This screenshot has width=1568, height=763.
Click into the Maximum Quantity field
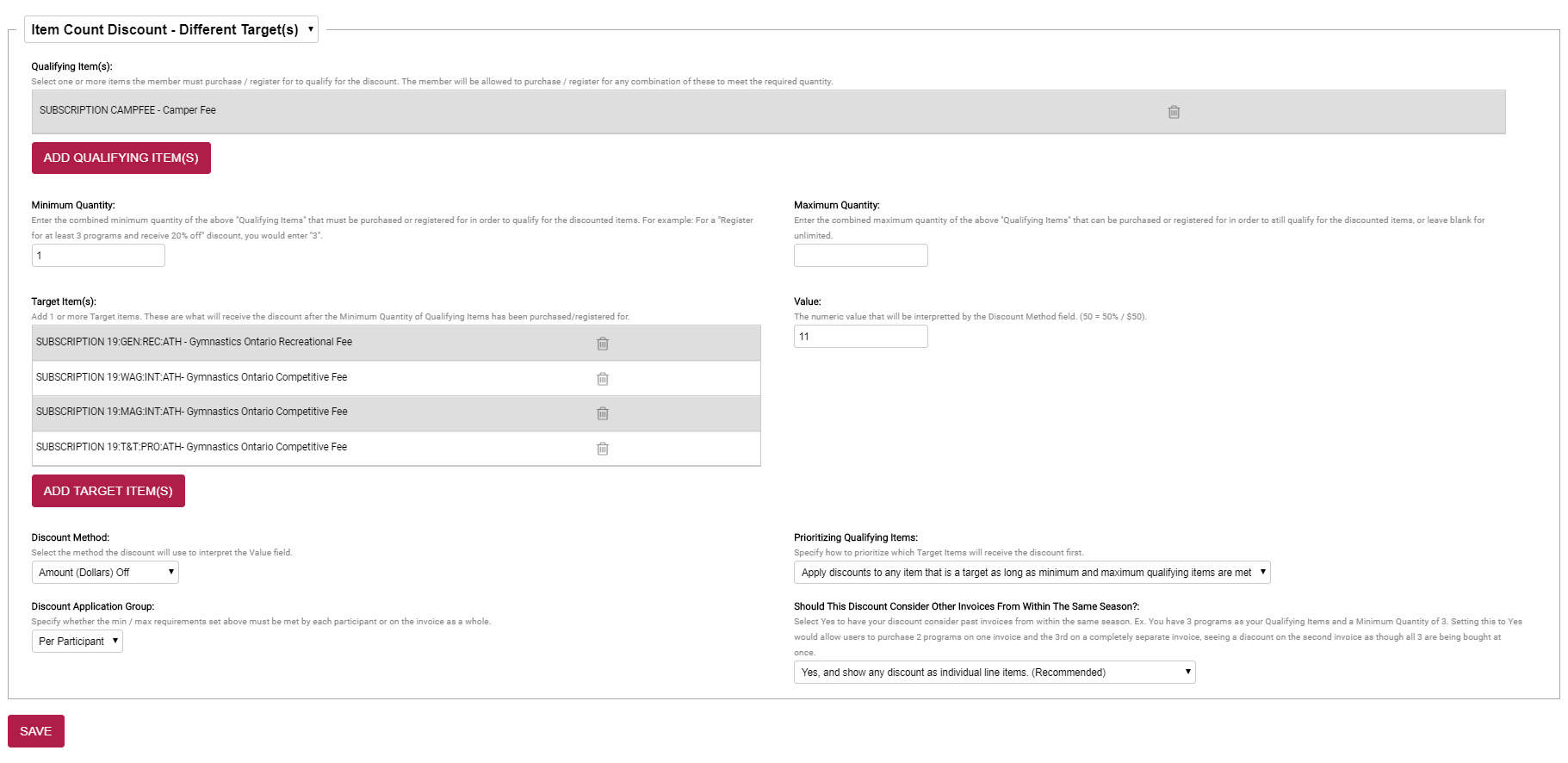click(x=860, y=256)
